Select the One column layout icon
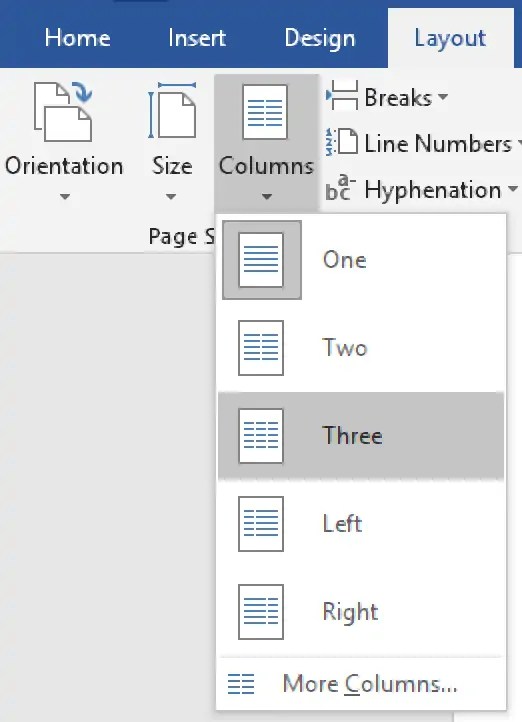This screenshot has height=722, width=522. pyautogui.click(x=261, y=260)
